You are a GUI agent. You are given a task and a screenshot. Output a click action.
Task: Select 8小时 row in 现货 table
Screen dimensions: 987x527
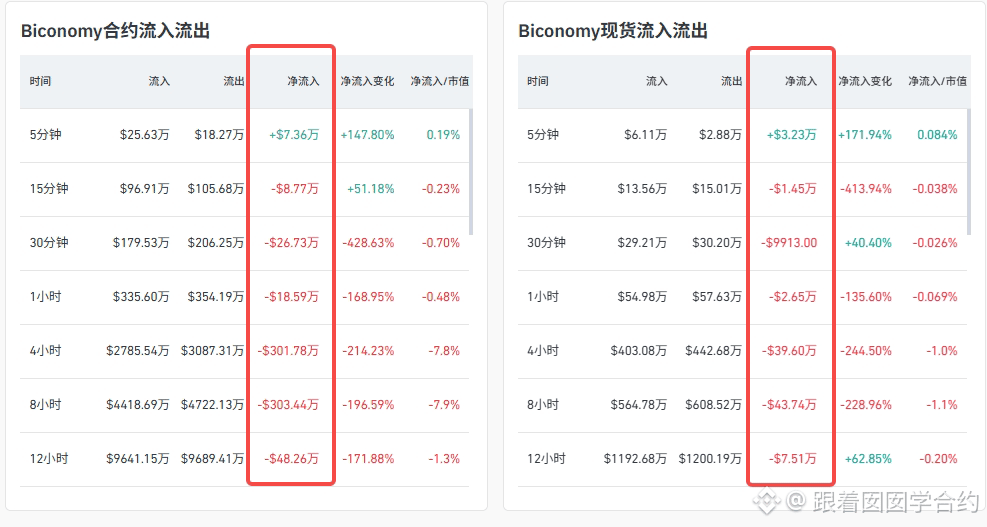[742, 405]
